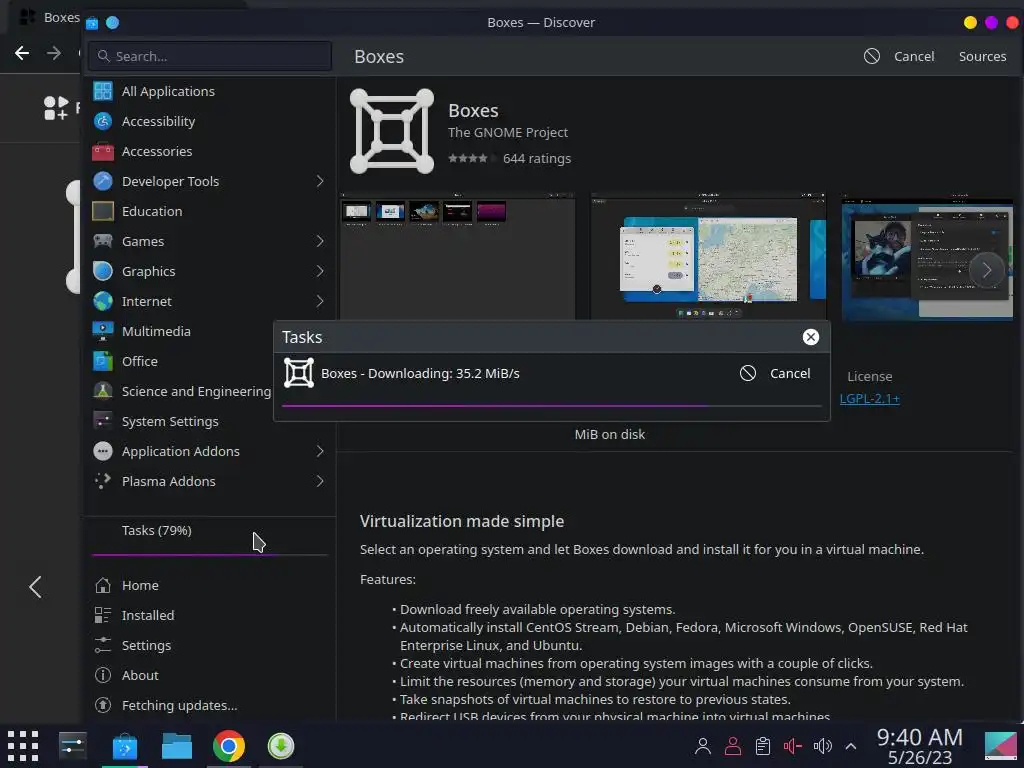
Task: Click the Boxes download progress bar
Action: 551,406
